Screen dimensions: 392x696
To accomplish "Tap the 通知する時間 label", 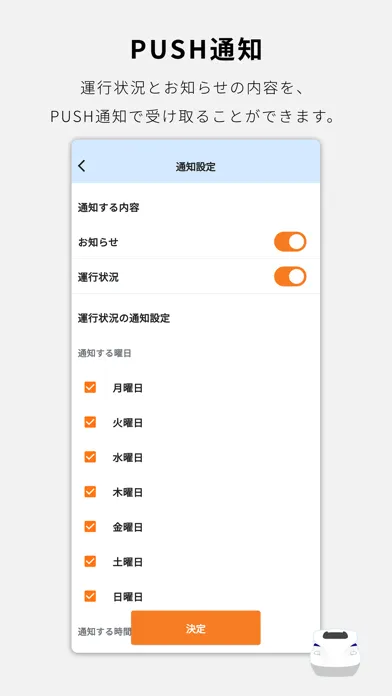I will click(x=104, y=632).
